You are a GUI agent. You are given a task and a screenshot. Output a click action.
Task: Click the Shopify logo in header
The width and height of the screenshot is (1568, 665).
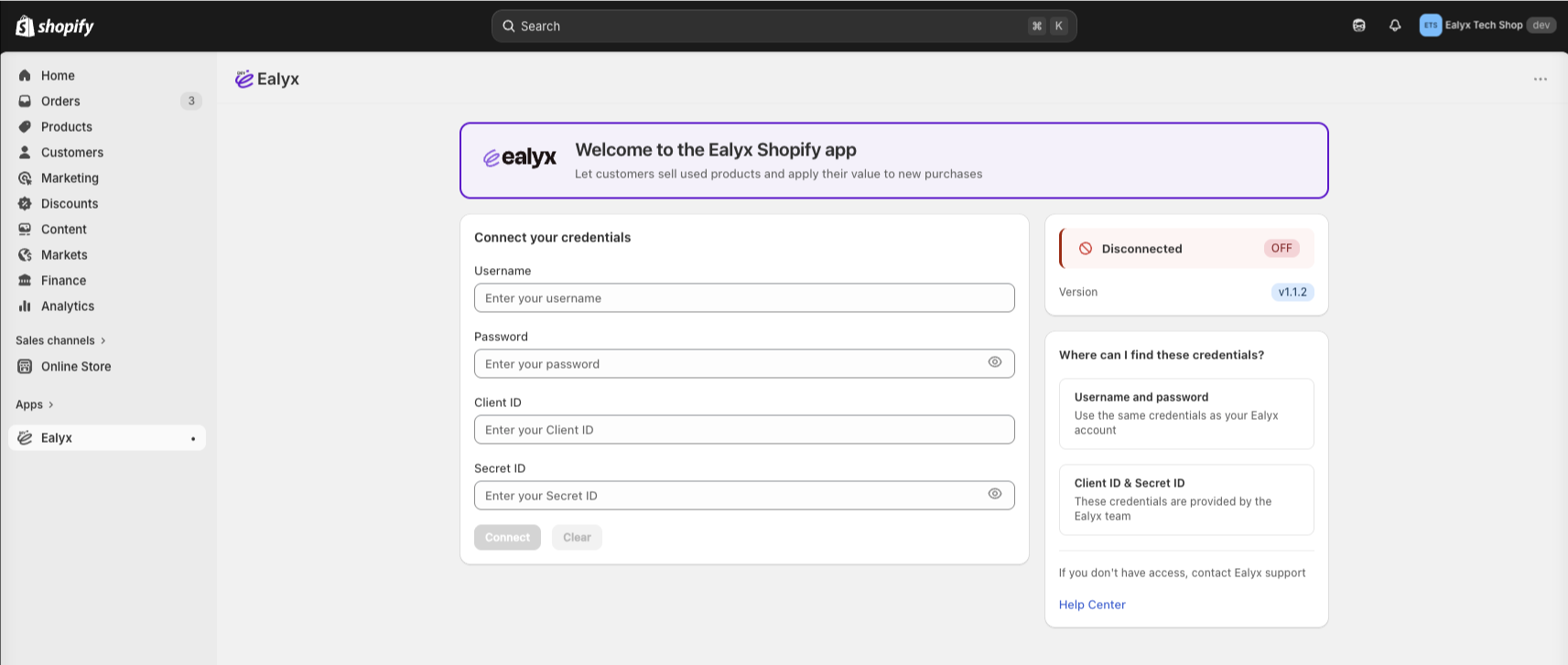point(55,27)
